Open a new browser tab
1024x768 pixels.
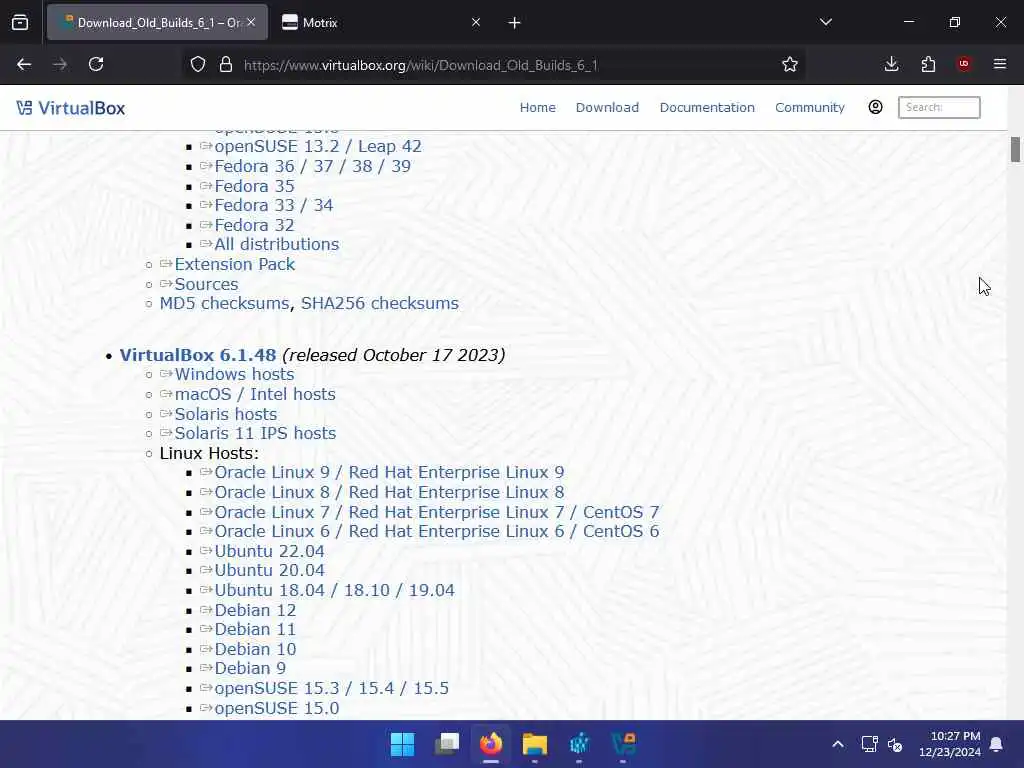(515, 23)
